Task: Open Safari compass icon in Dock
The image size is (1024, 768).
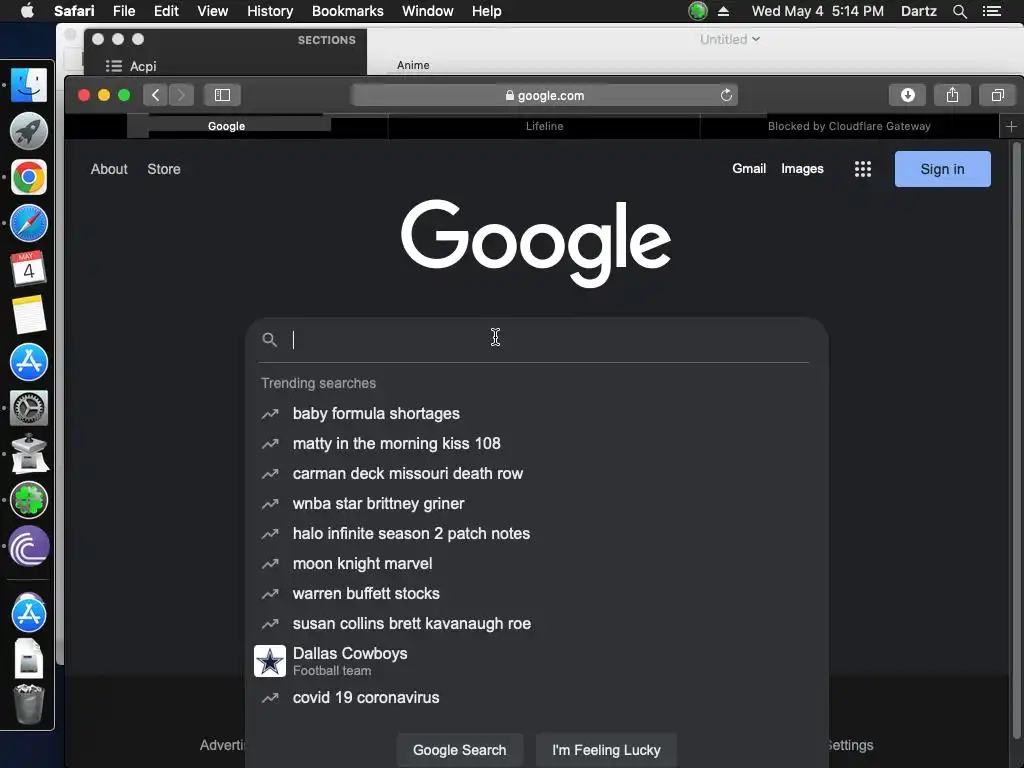Action: coord(29,223)
